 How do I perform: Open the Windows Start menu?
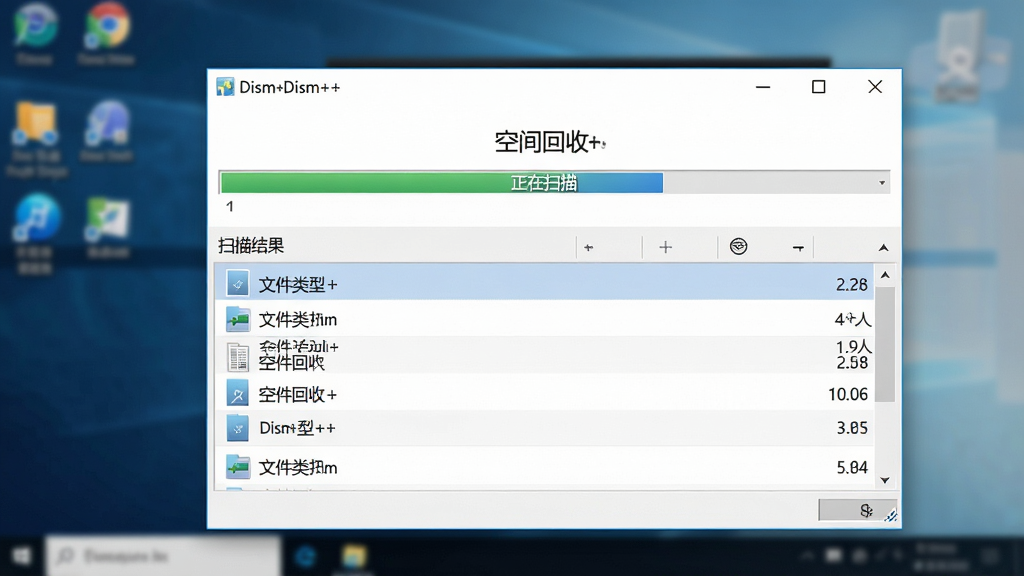click(22, 556)
